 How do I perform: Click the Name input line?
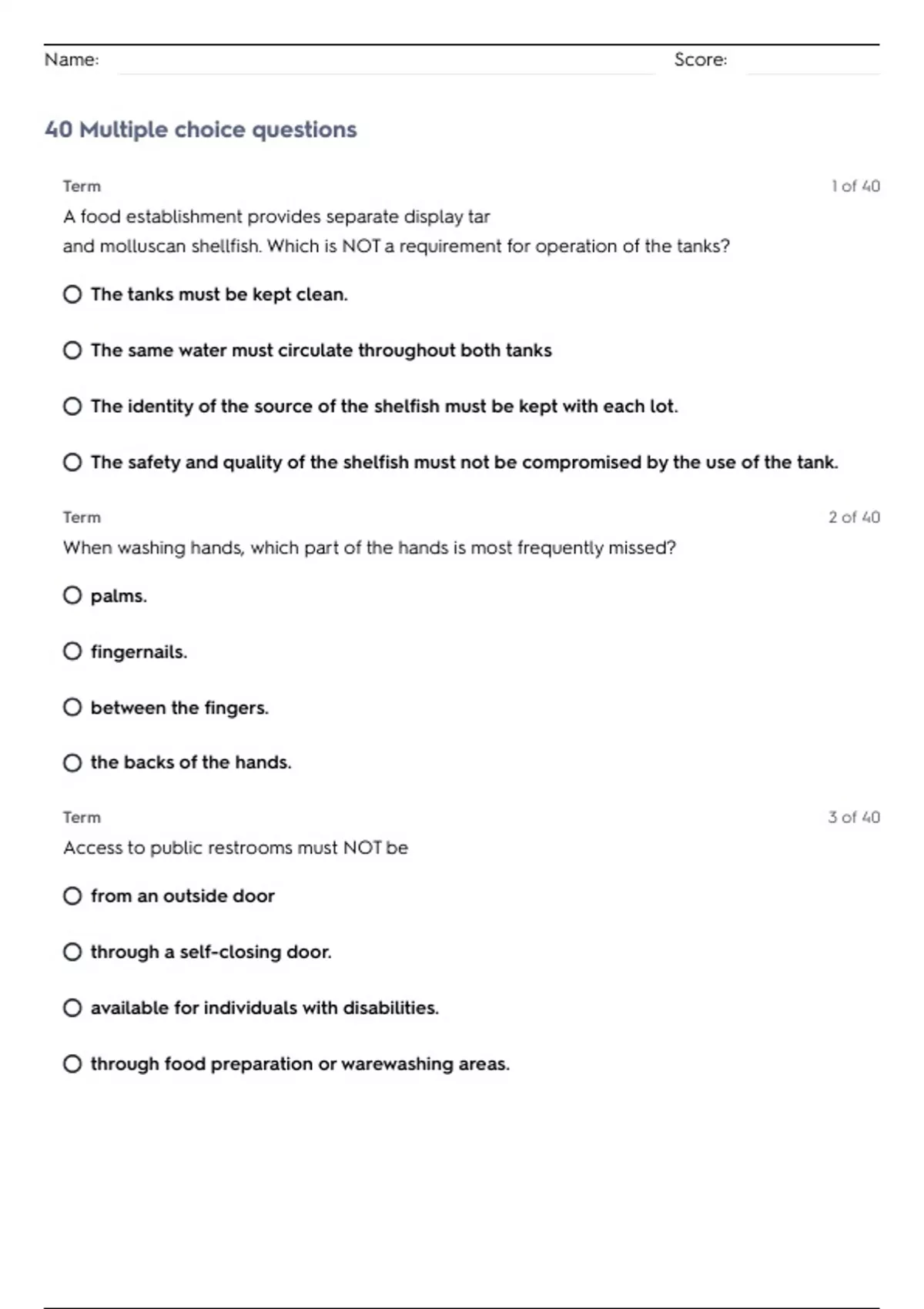pyautogui.click(x=386, y=62)
